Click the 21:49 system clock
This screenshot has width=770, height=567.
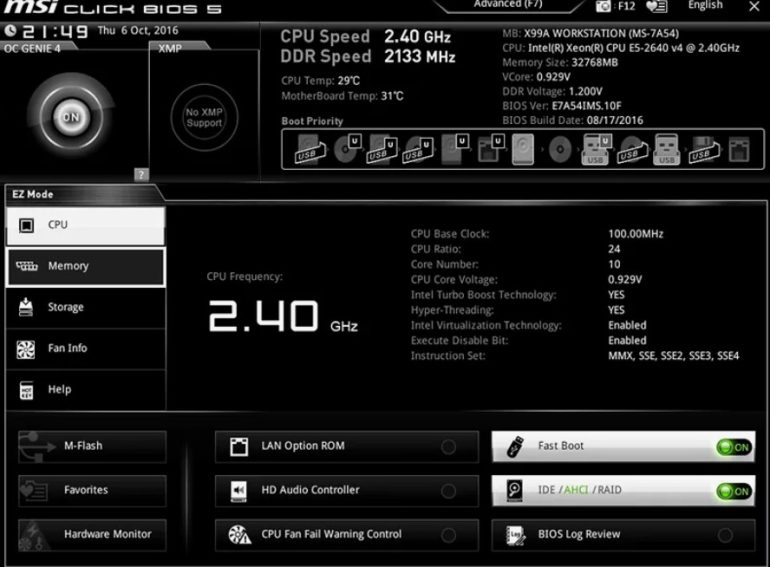click(x=55, y=32)
